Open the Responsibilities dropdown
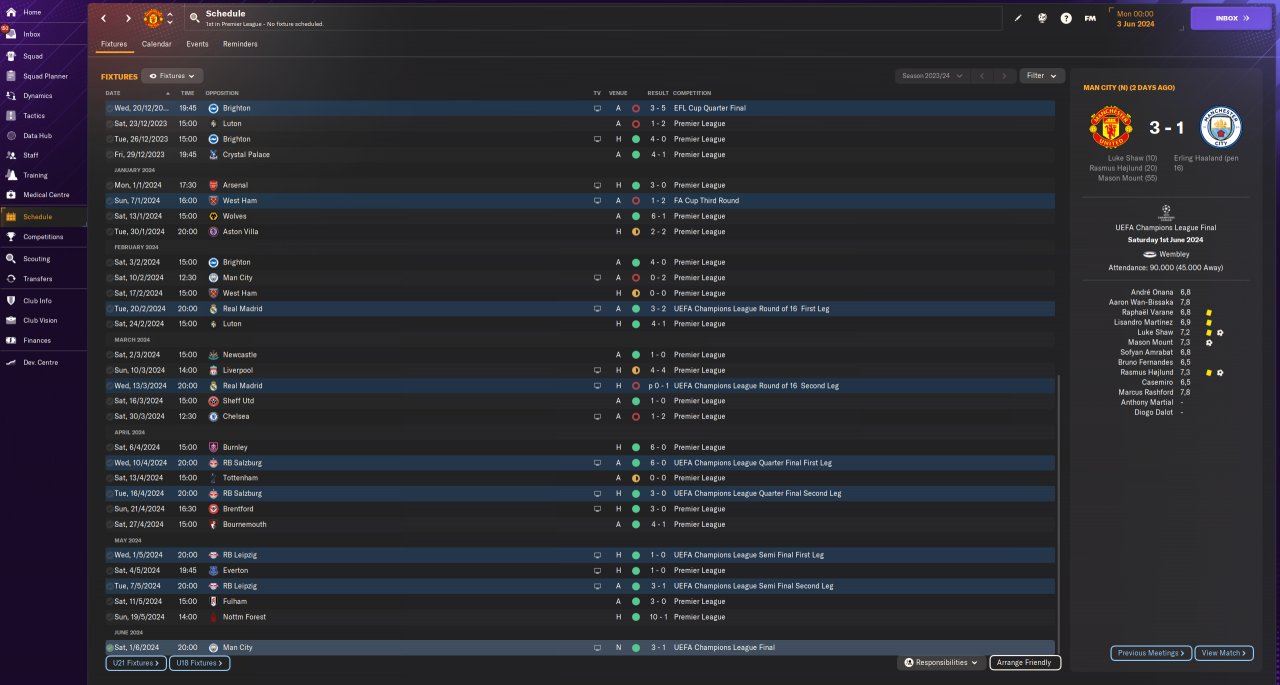The width and height of the screenshot is (1280, 685). click(x=941, y=662)
